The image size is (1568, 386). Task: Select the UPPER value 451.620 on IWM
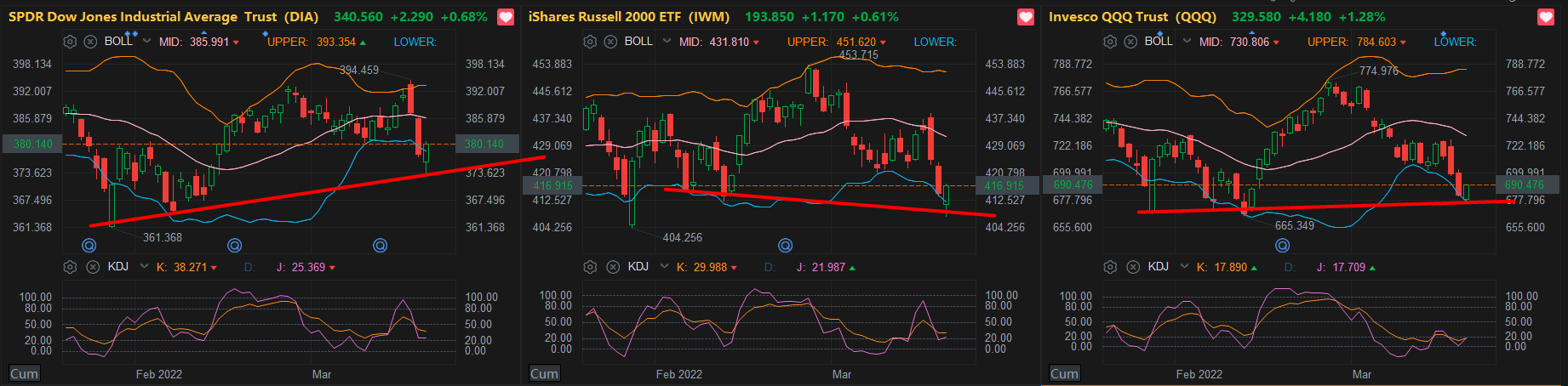856,42
